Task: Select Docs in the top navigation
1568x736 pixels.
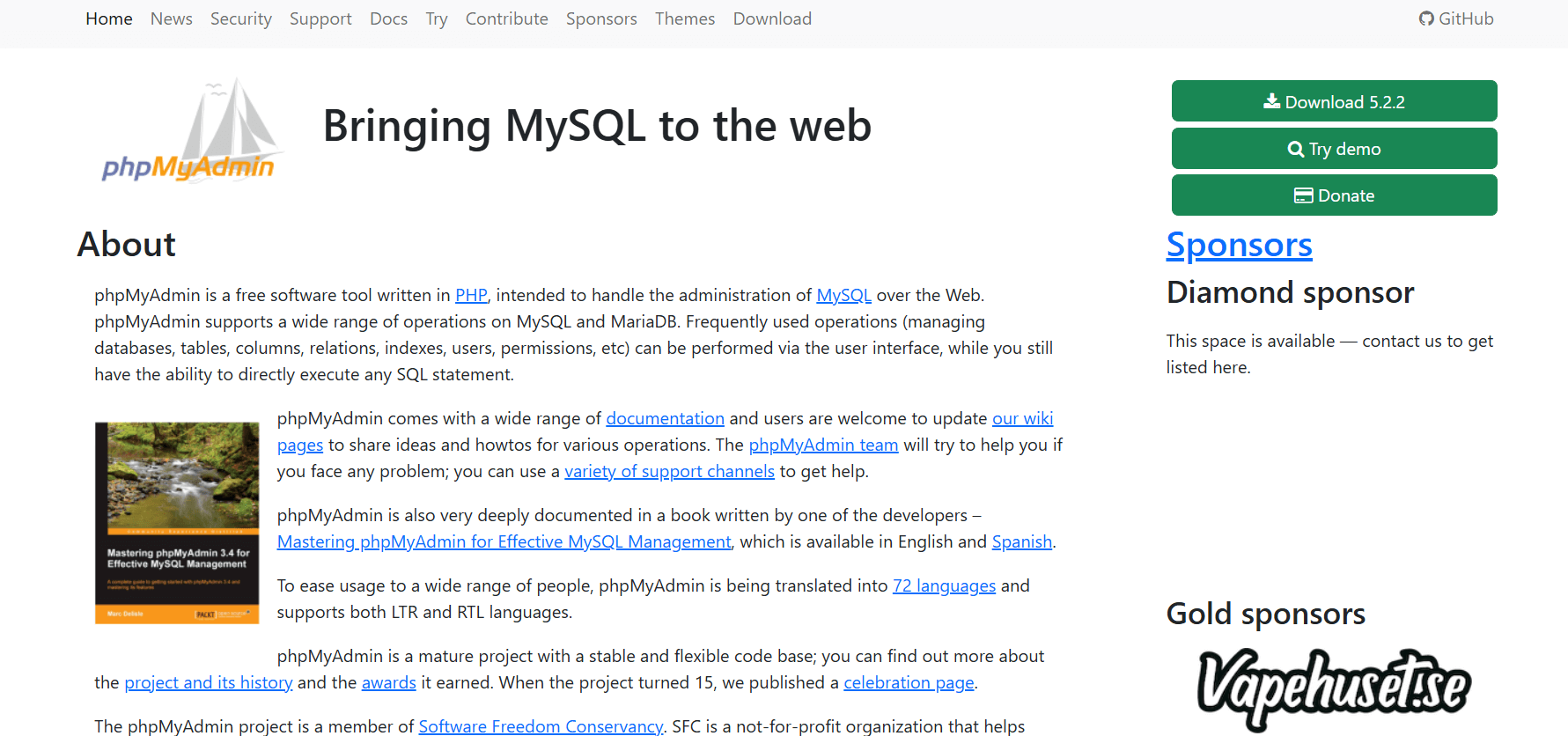Action: coord(388,18)
